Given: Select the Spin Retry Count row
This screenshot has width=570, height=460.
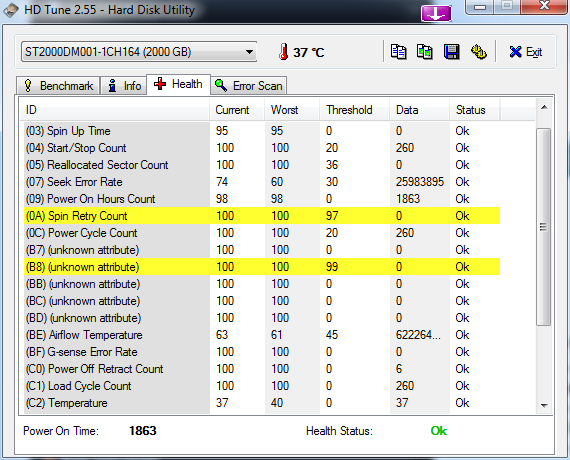Looking at the screenshot, I should 262,216.
